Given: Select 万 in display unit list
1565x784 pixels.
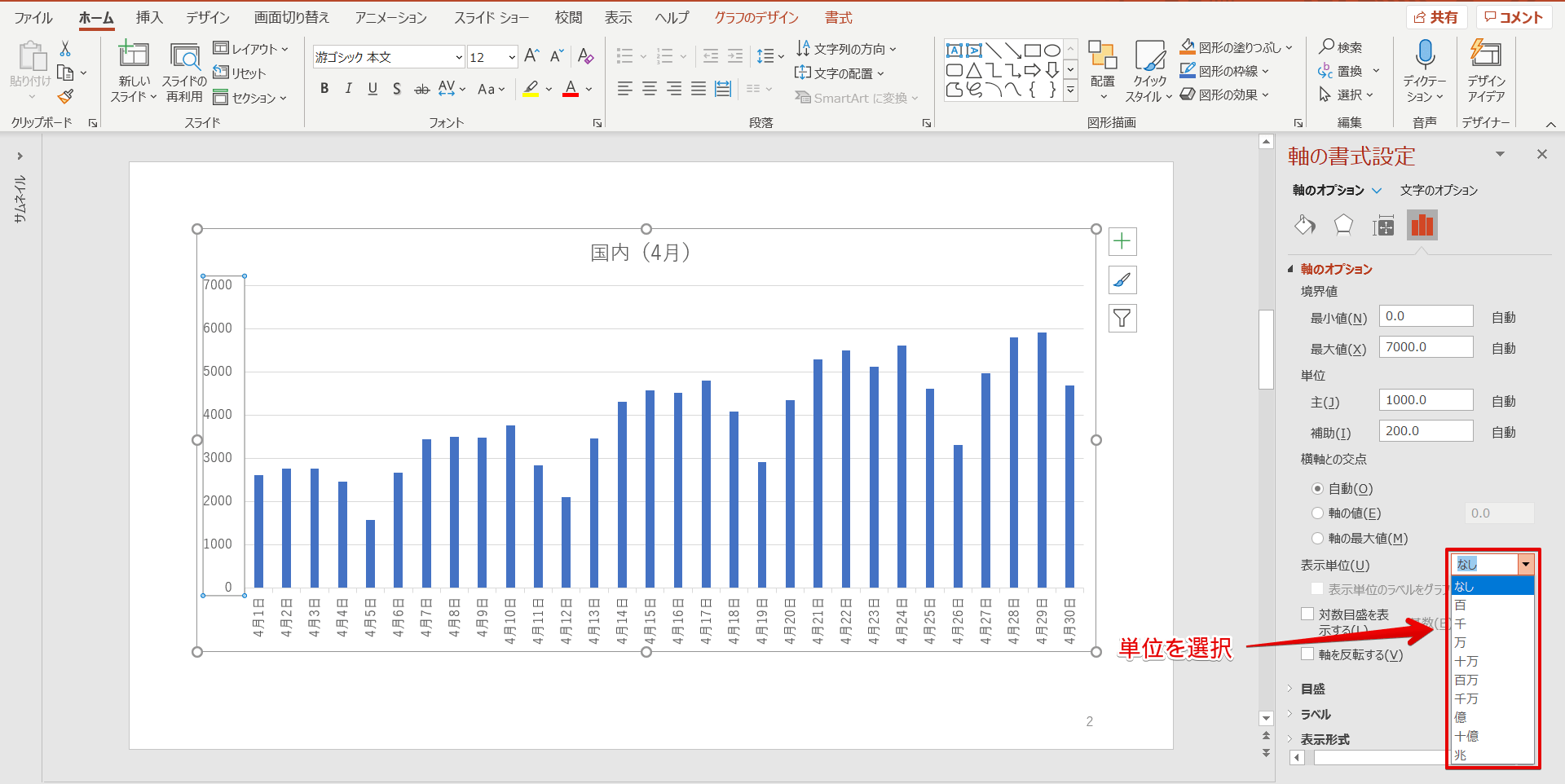Looking at the screenshot, I should click(x=1492, y=643).
